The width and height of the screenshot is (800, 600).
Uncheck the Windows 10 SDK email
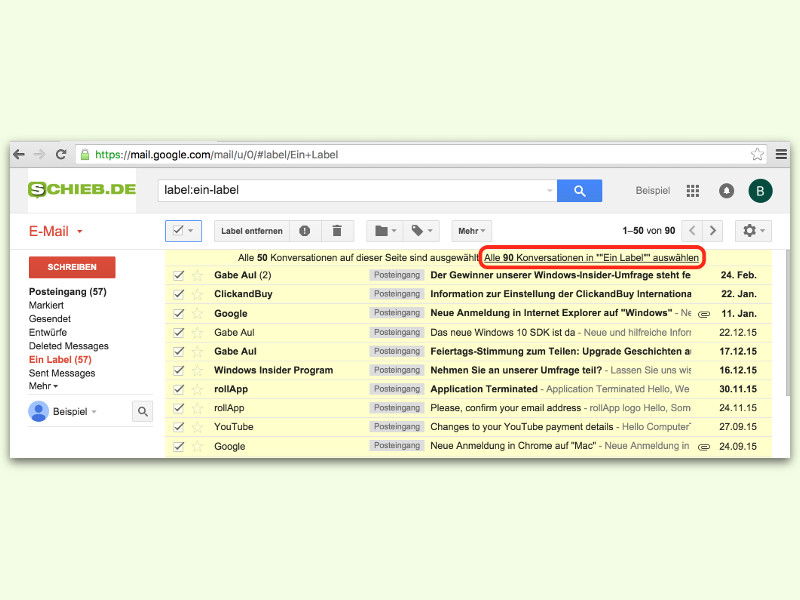pyautogui.click(x=178, y=333)
